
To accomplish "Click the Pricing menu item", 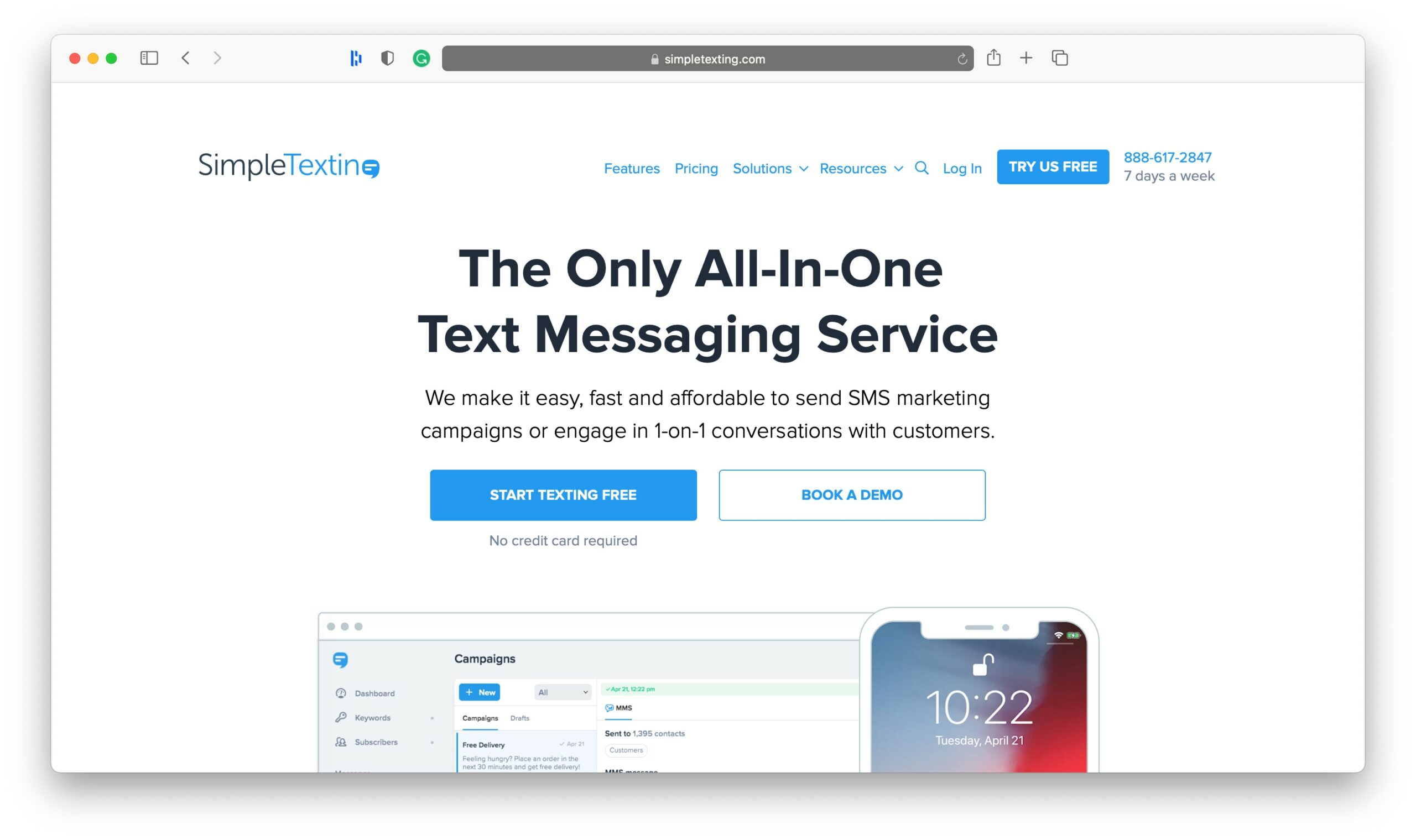I will (696, 167).
